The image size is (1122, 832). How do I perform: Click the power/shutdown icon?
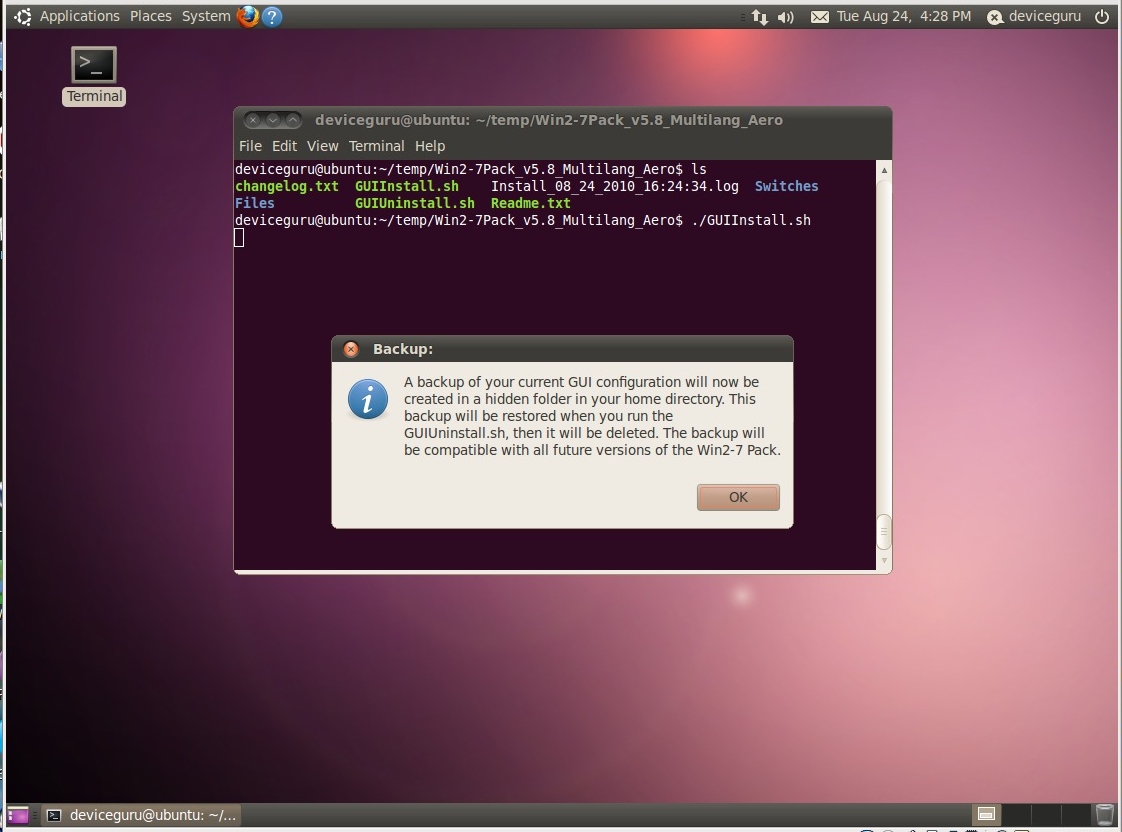1103,16
